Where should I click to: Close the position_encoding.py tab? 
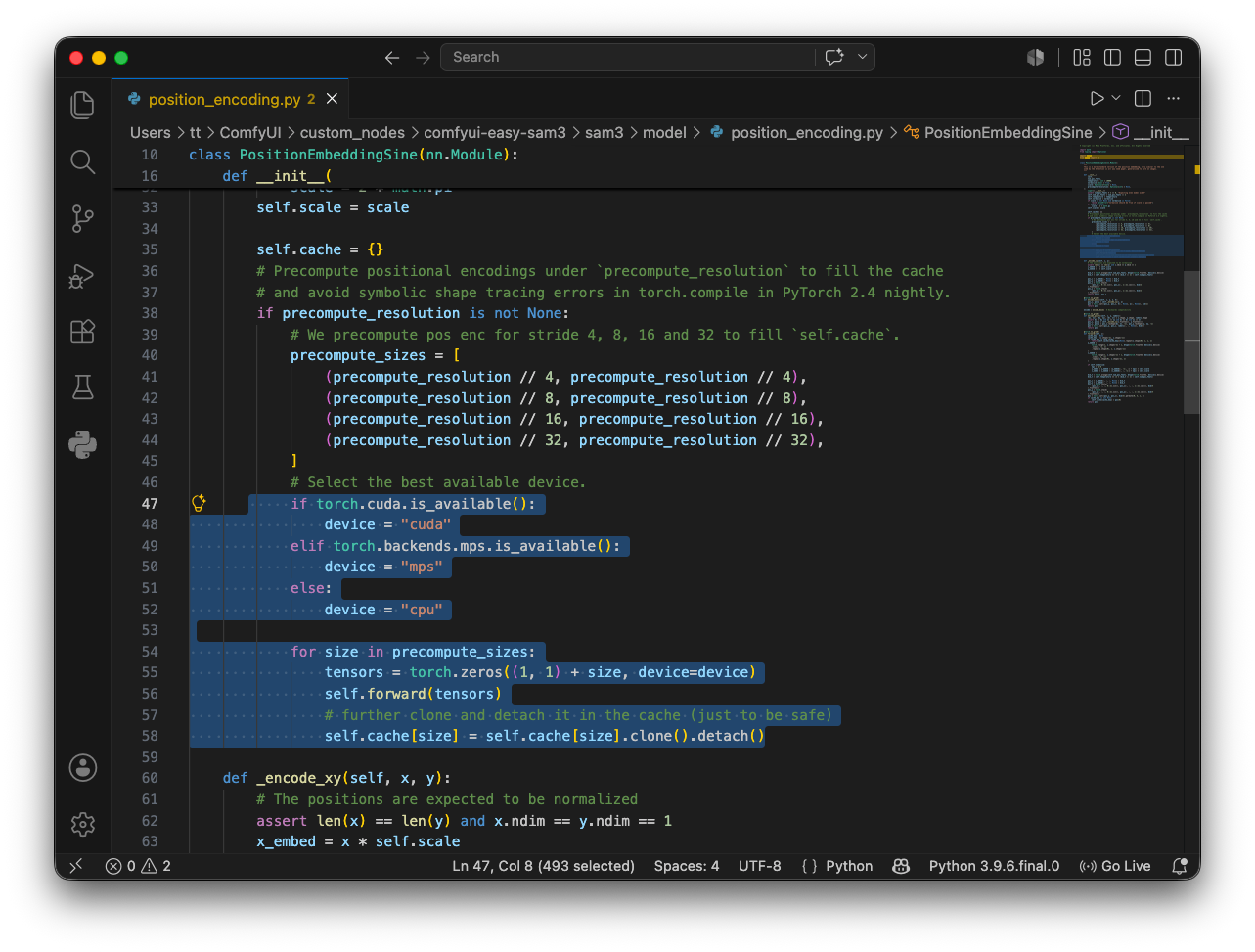coord(333,99)
